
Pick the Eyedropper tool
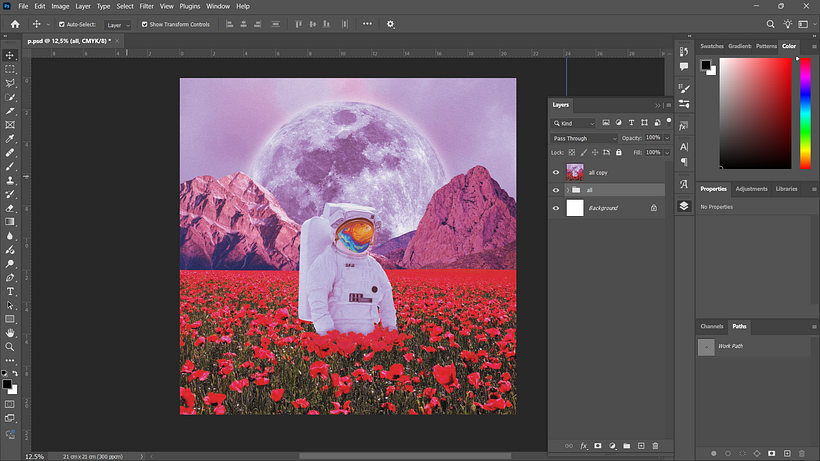10,139
